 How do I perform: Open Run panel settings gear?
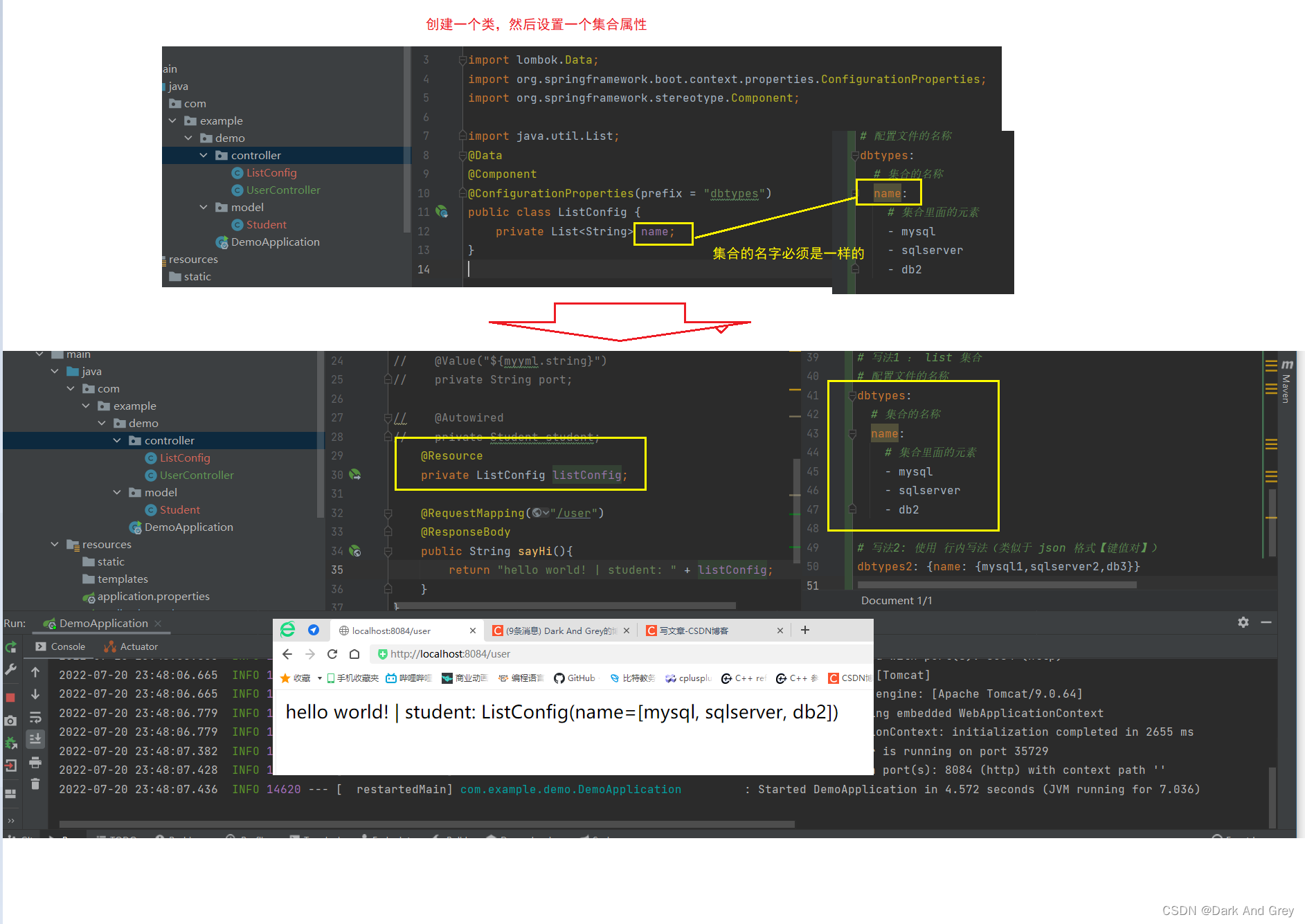tap(1243, 622)
